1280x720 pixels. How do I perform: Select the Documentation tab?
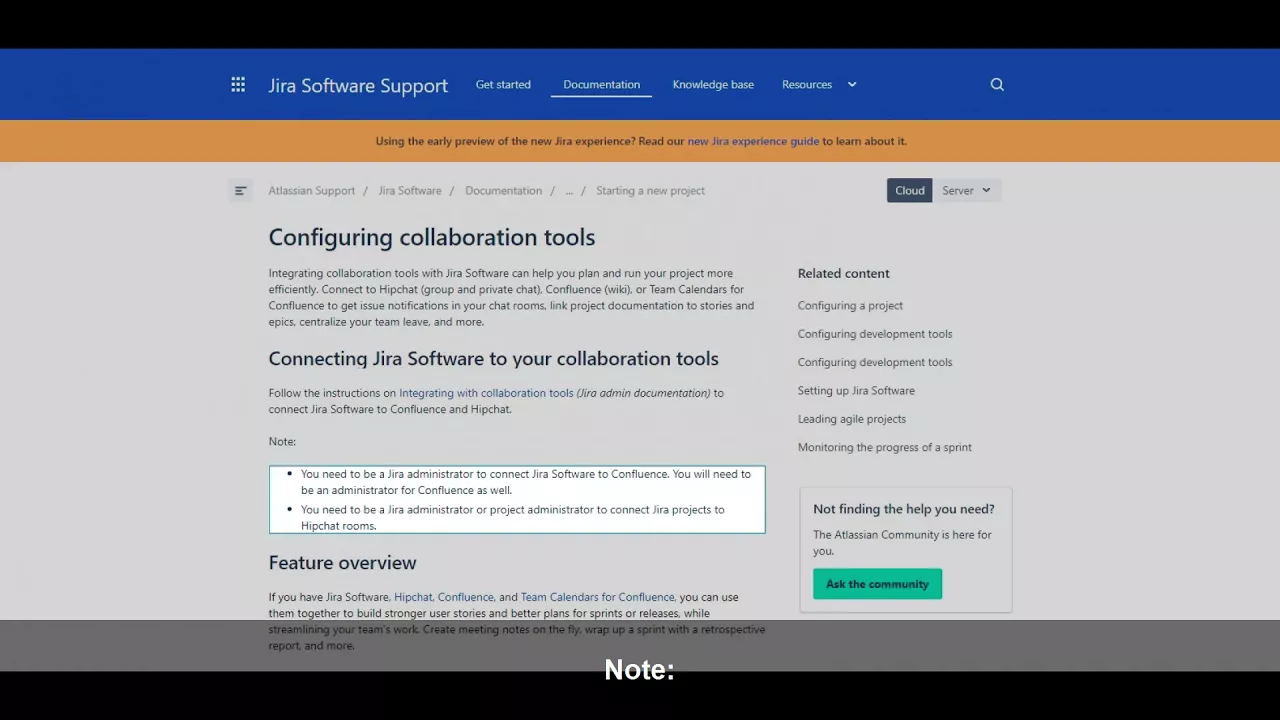601,85
